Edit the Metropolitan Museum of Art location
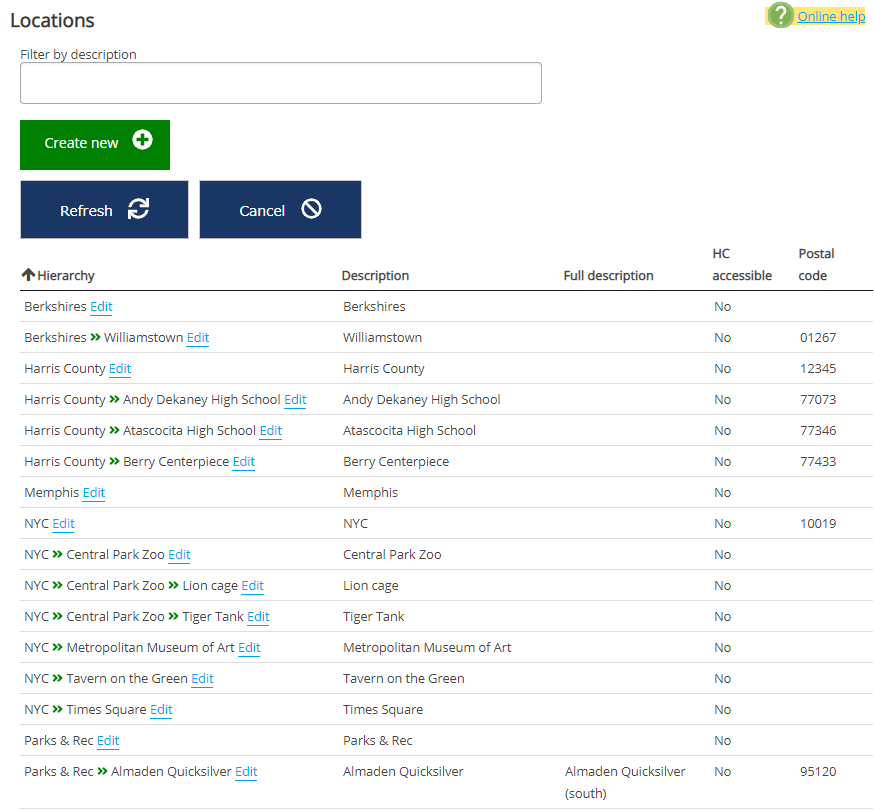This screenshot has width=874, height=810. click(249, 648)
